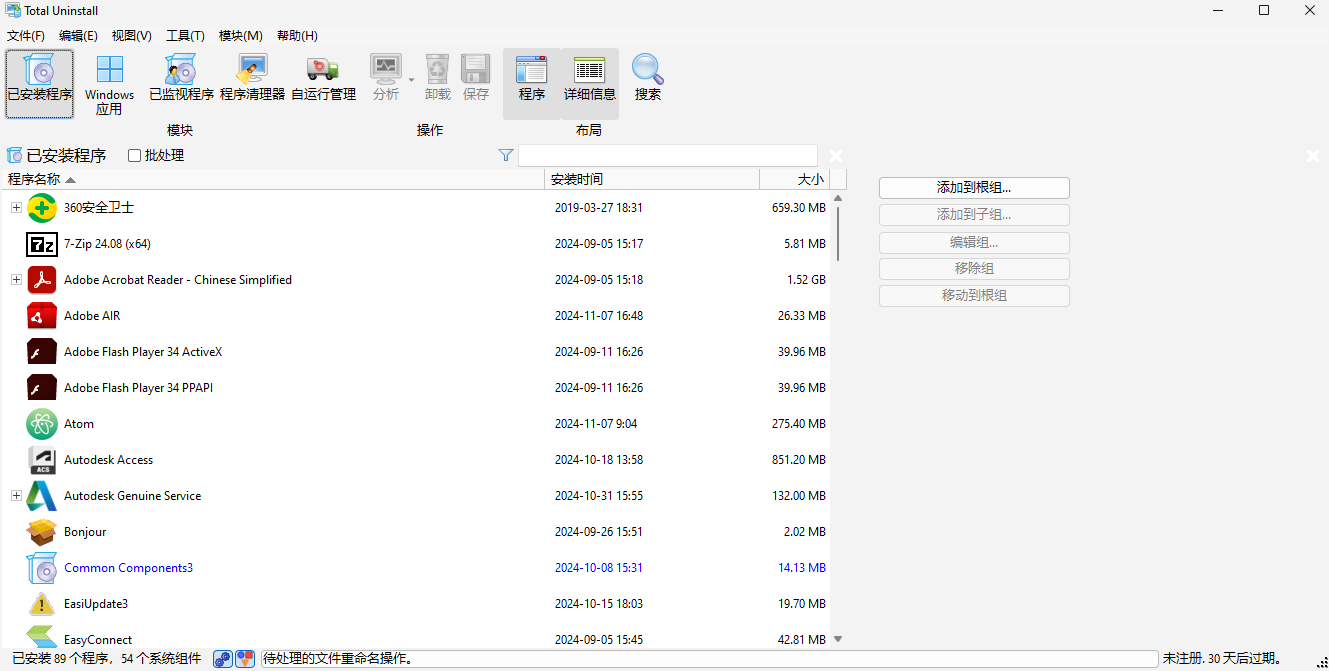Click first status bar indicator icon

223,659
